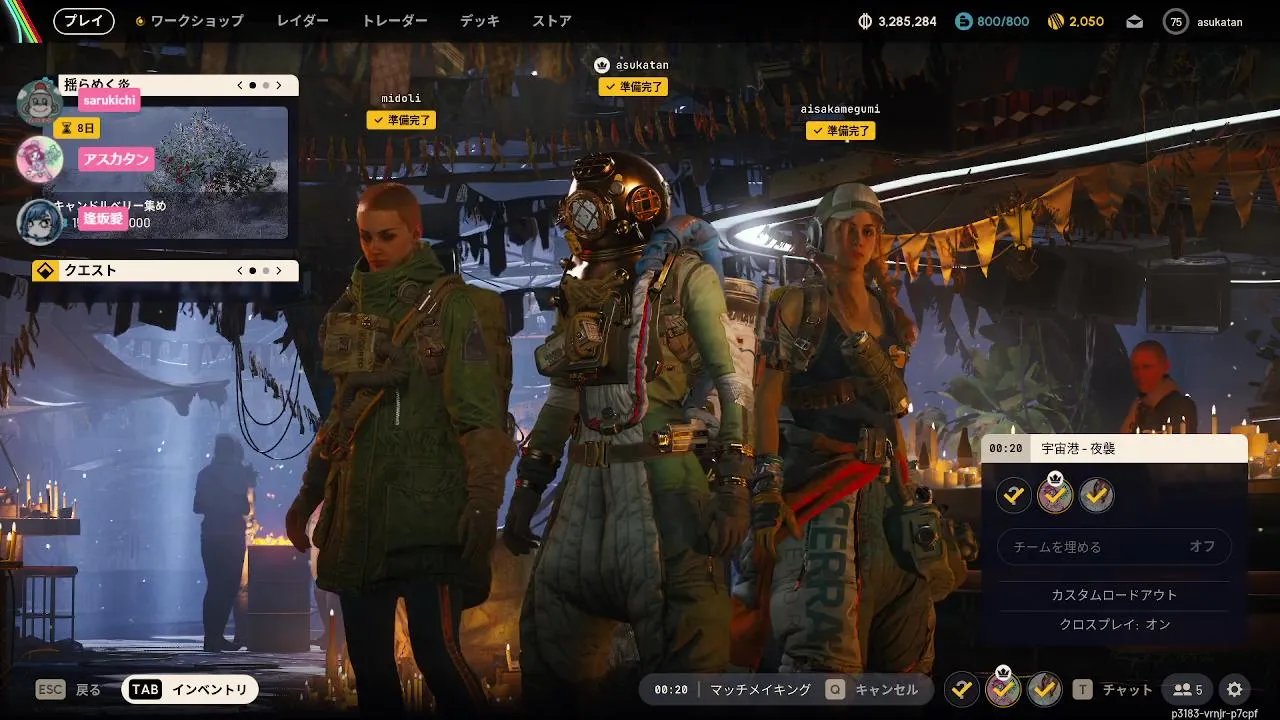Click first ready member icon in match panel
Screen dimensions: 1280x720
1014,495
